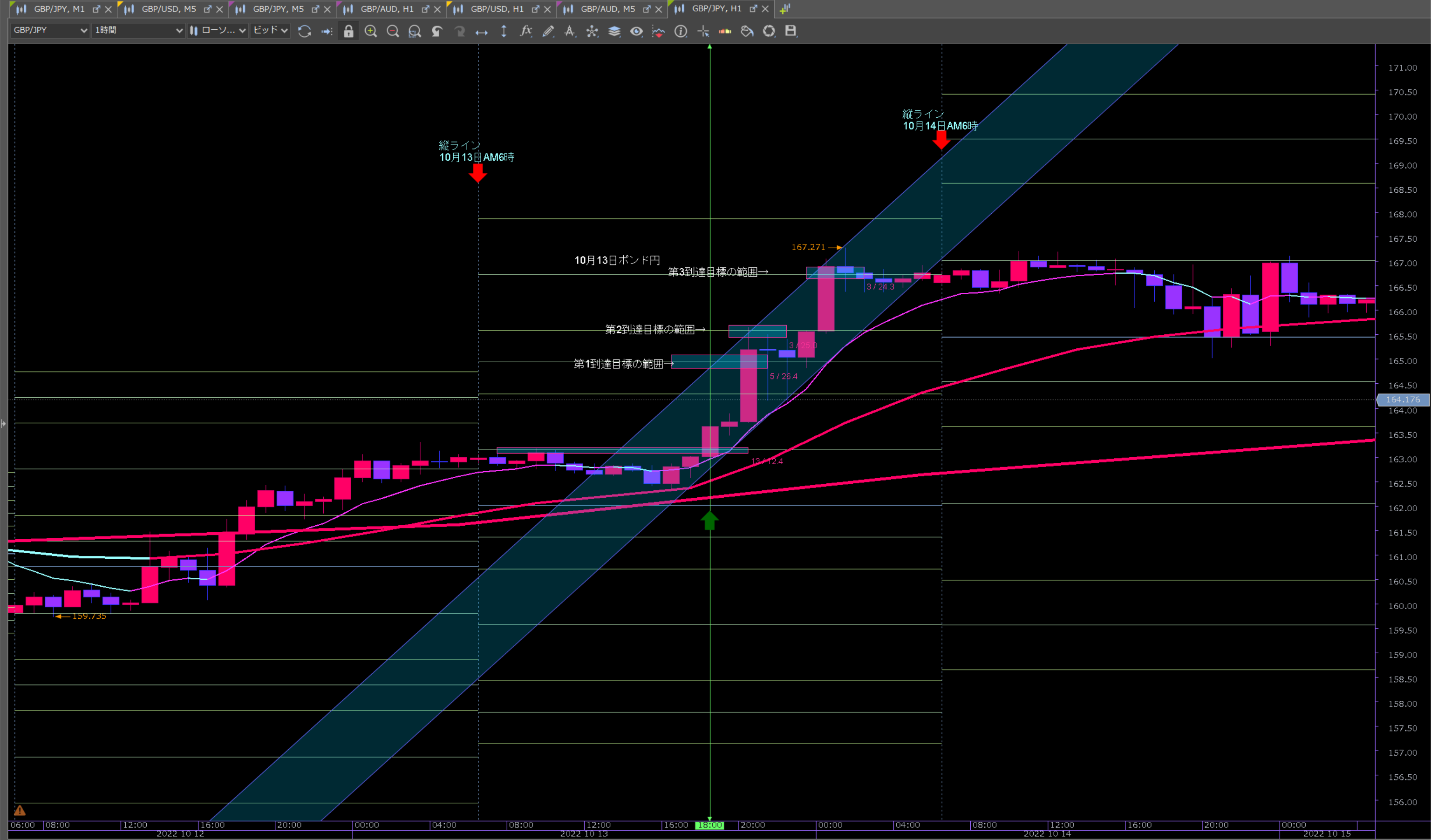Add a new chart tab
This screenshot has width=1431, height=840.
coord(785,9)
